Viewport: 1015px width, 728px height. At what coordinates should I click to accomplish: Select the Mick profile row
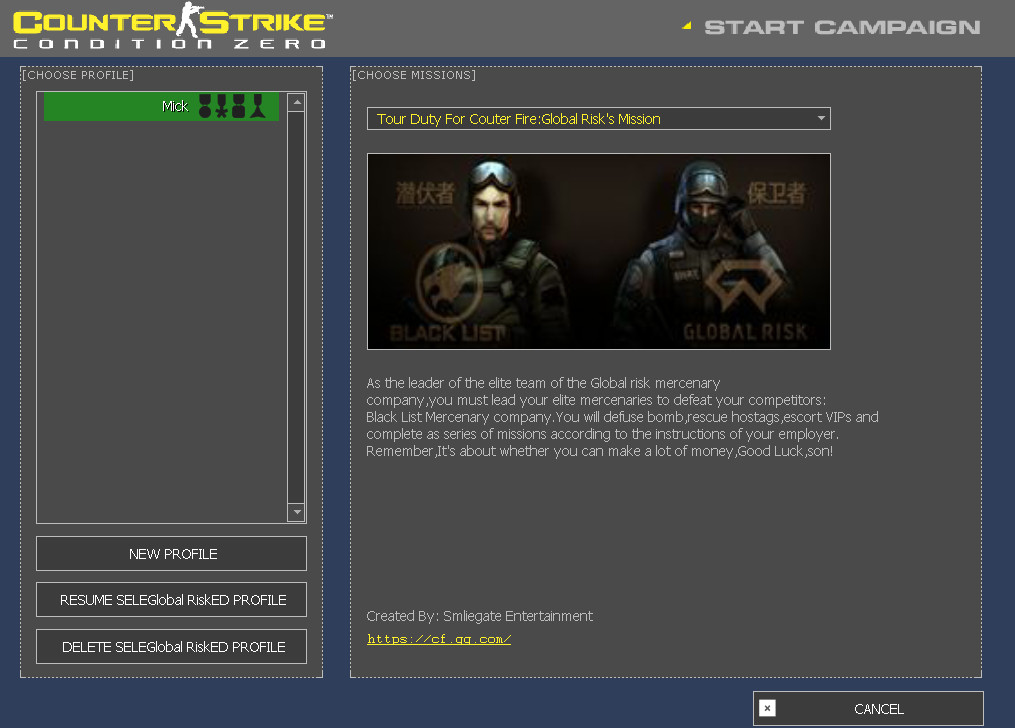[x=161, y=106]
